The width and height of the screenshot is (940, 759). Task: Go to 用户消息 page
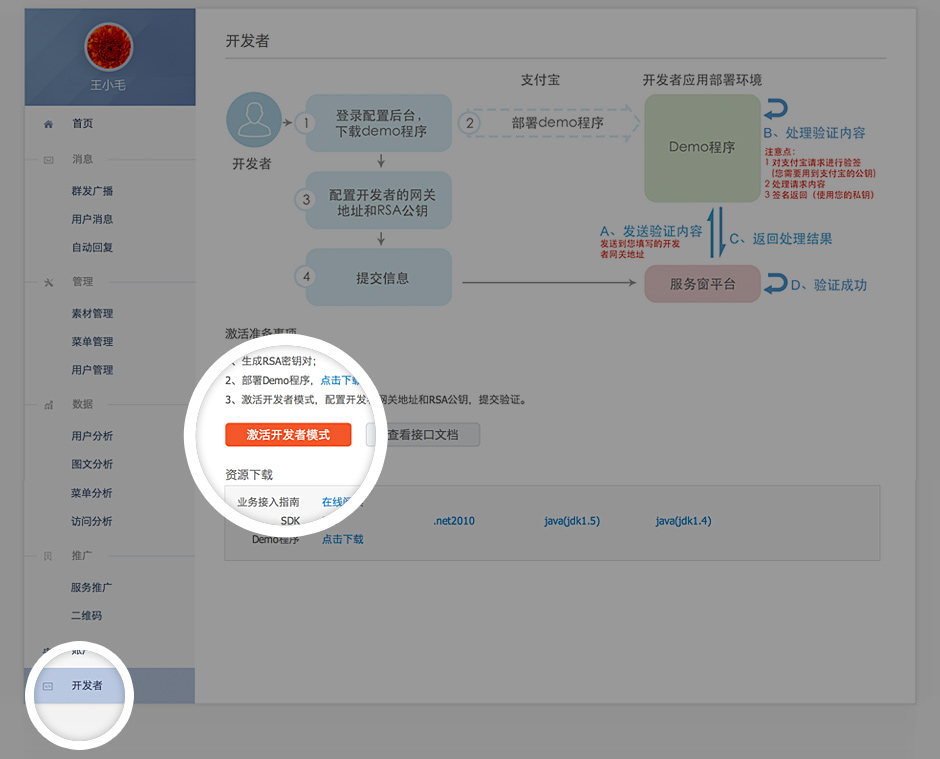(92, 219)
